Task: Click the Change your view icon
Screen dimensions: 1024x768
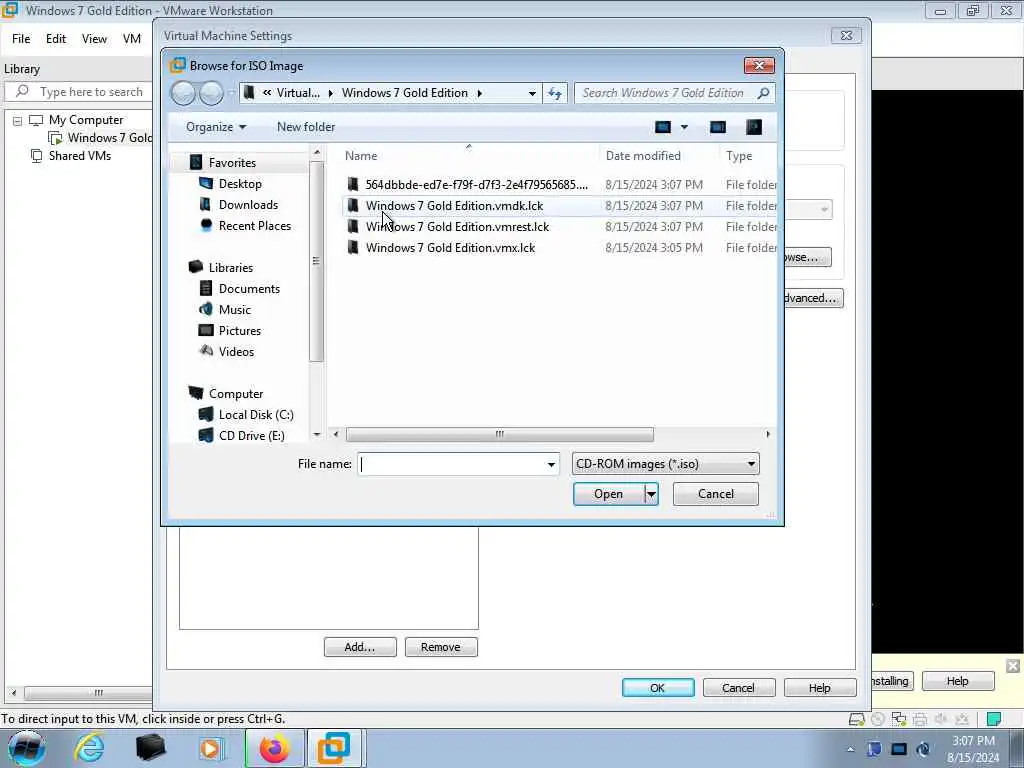Action: click(663, 127)
